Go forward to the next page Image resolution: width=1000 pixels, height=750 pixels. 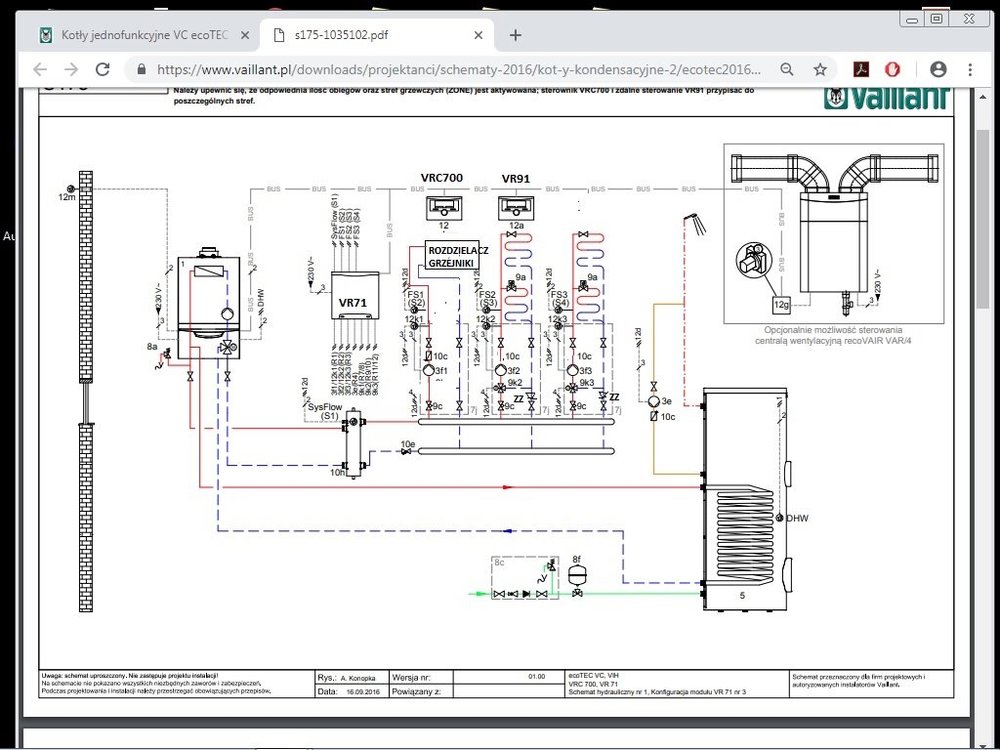71,70
